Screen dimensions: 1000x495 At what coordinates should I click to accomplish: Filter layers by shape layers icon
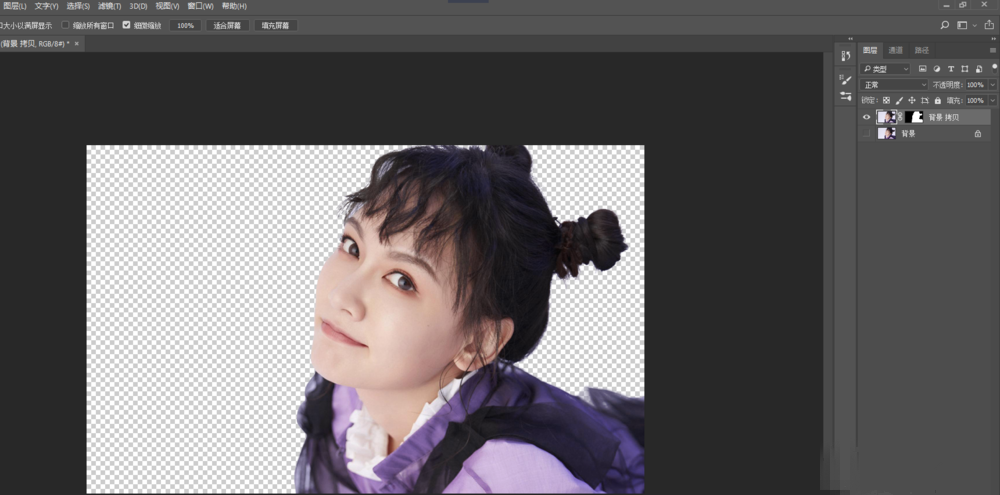coord(964,69)
